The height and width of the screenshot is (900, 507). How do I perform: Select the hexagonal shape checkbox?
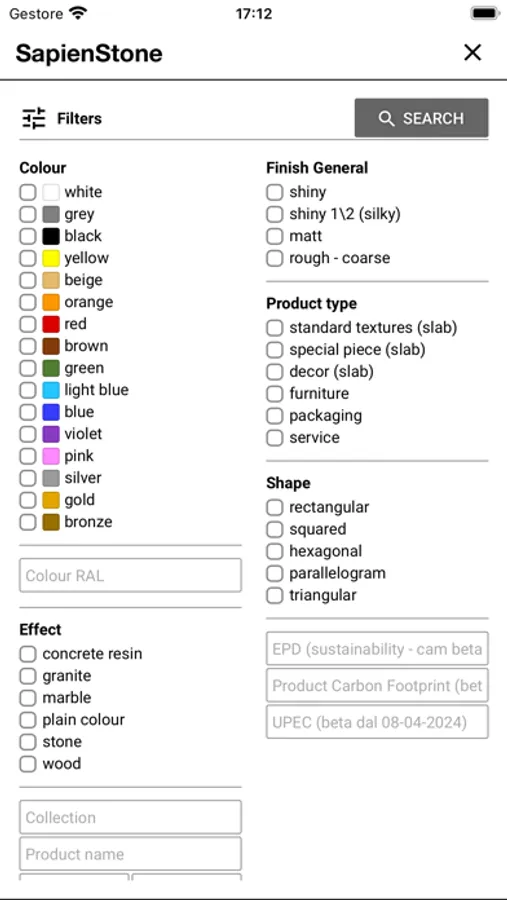[274, 552]
